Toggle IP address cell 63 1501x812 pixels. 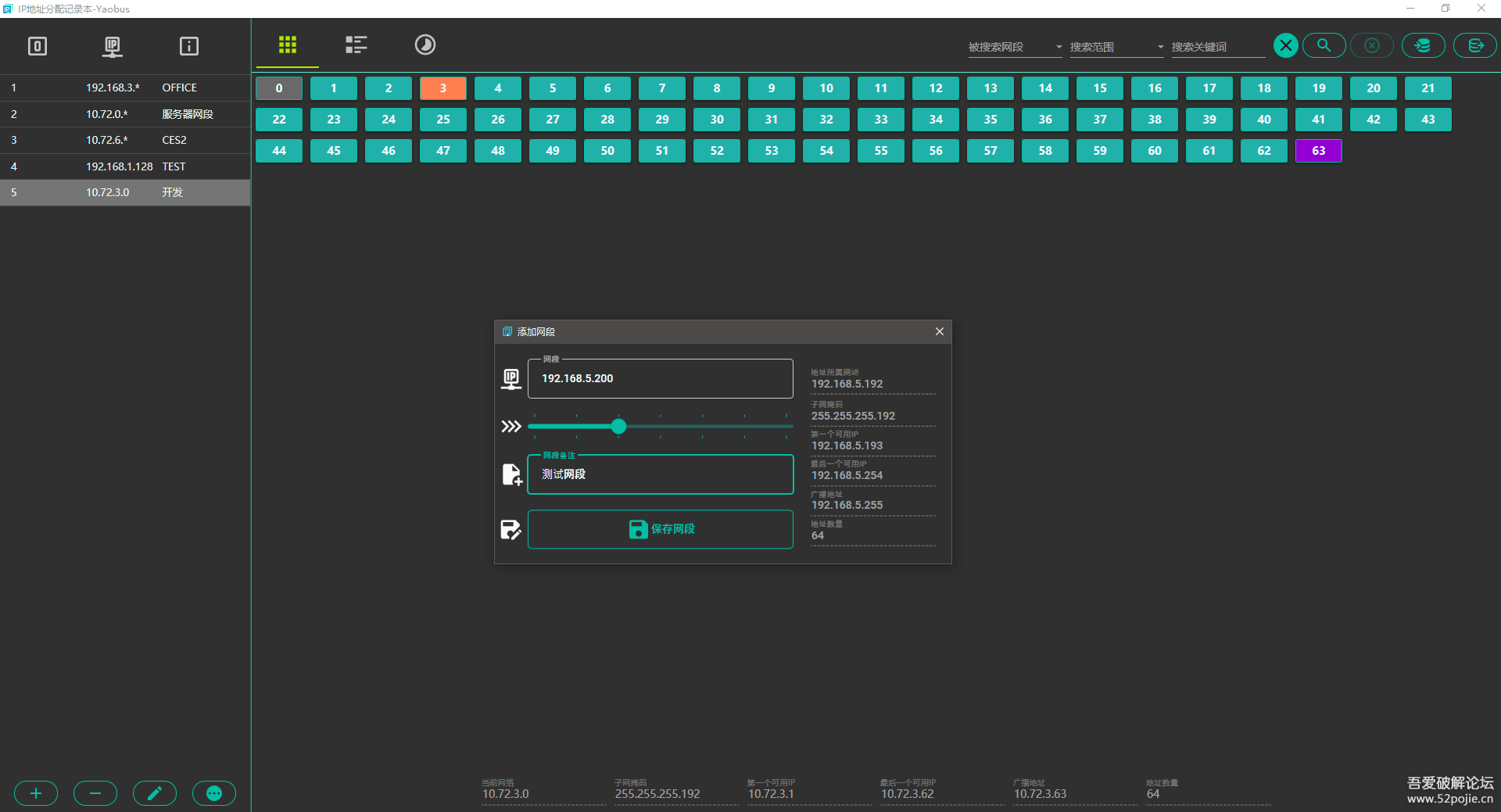pyautogui.click(x=1318, y=151)
